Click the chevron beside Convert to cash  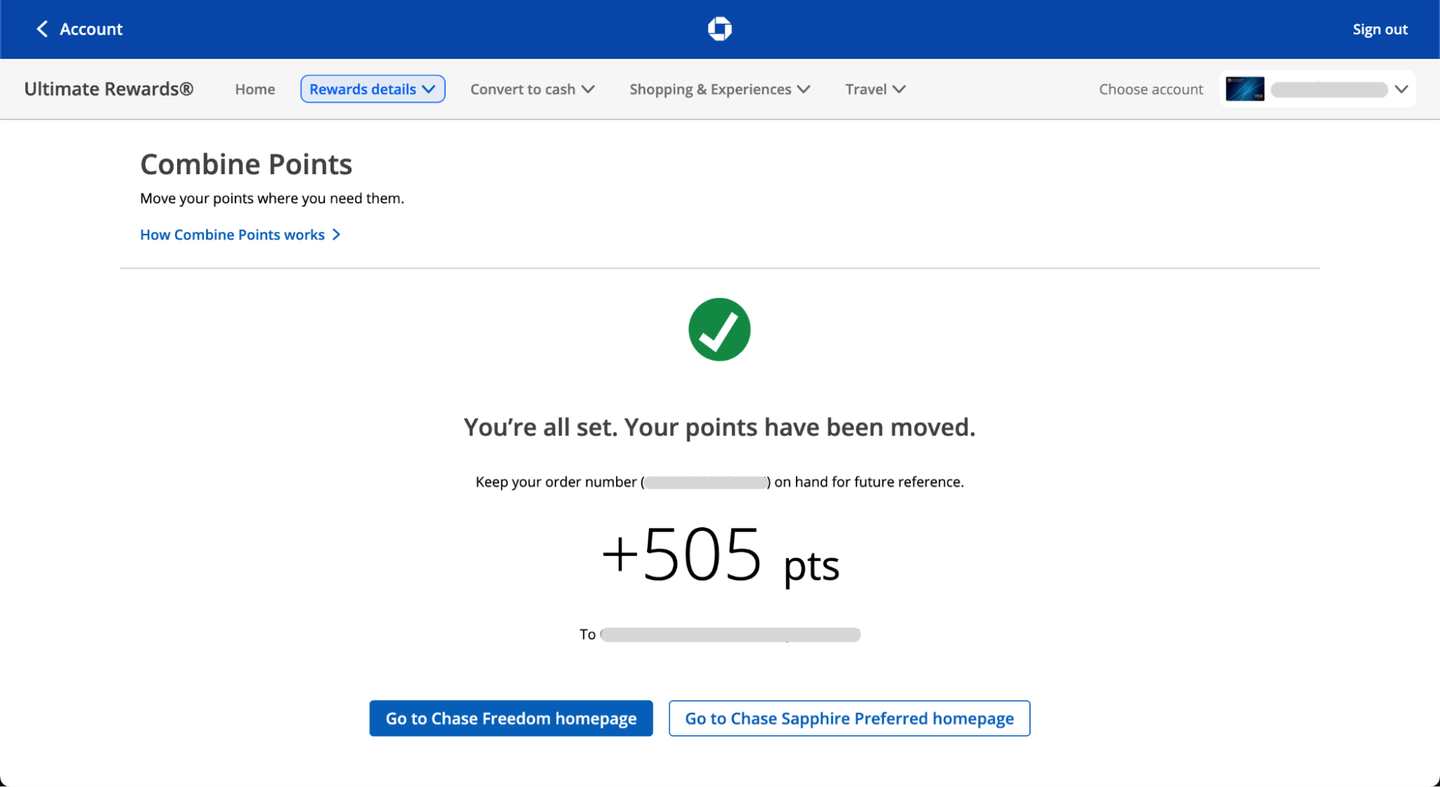pos(588,89)
